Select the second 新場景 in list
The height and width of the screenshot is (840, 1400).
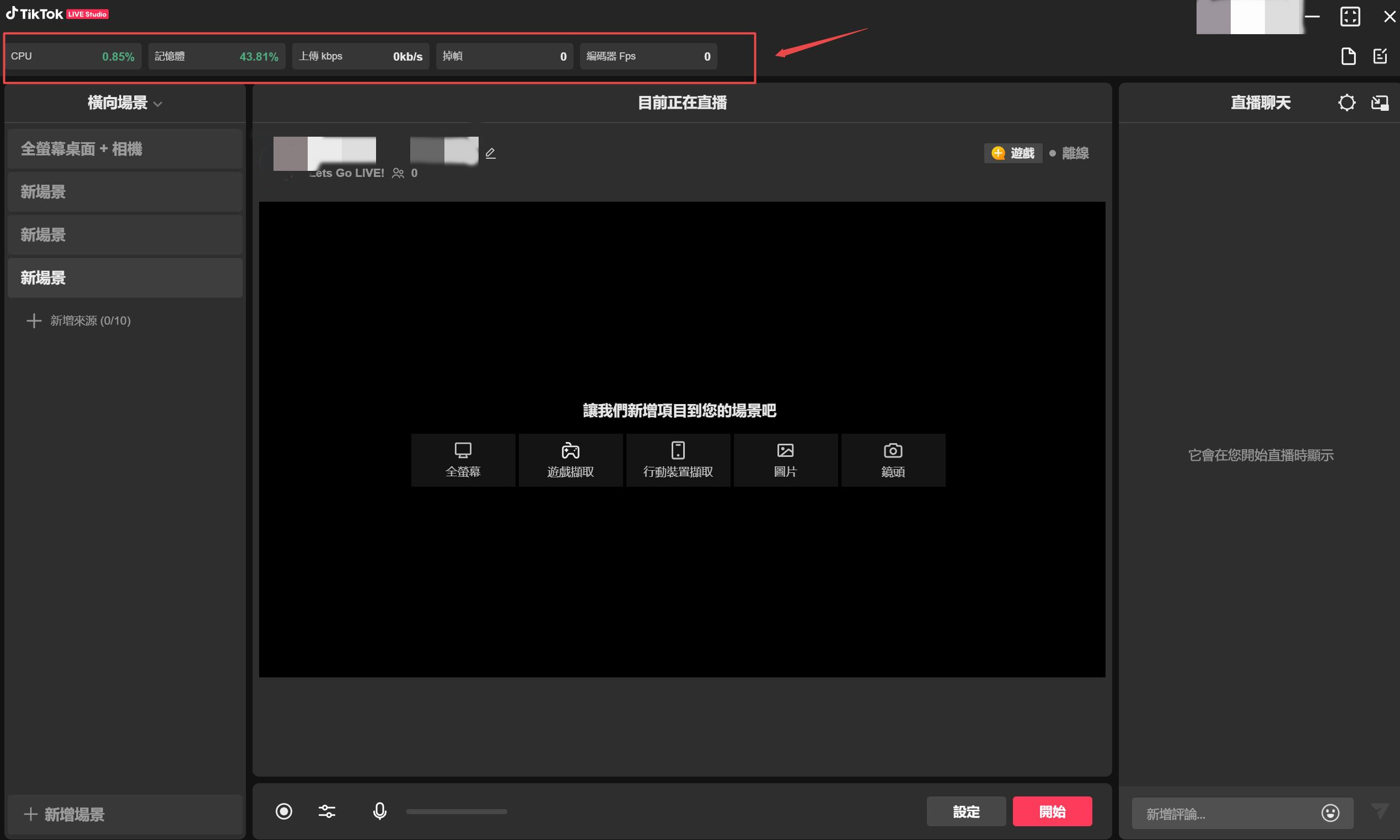(125, 235)
